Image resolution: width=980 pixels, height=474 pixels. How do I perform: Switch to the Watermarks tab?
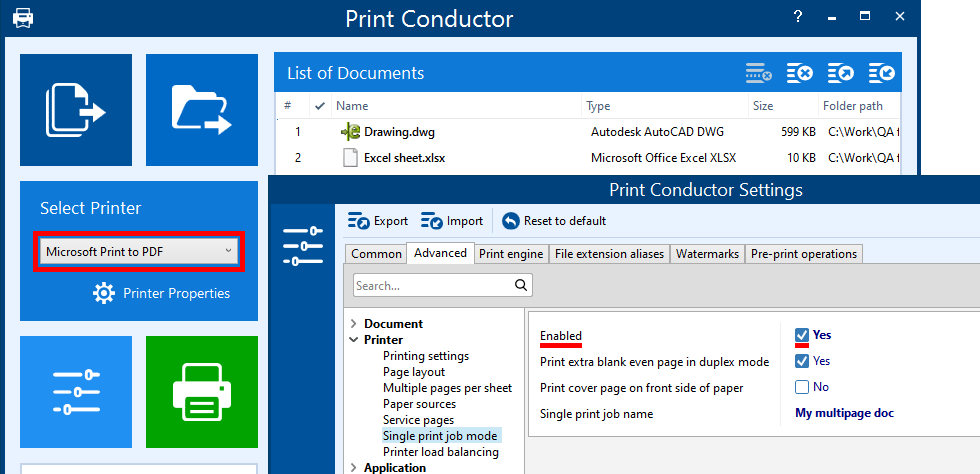point(708,254)
